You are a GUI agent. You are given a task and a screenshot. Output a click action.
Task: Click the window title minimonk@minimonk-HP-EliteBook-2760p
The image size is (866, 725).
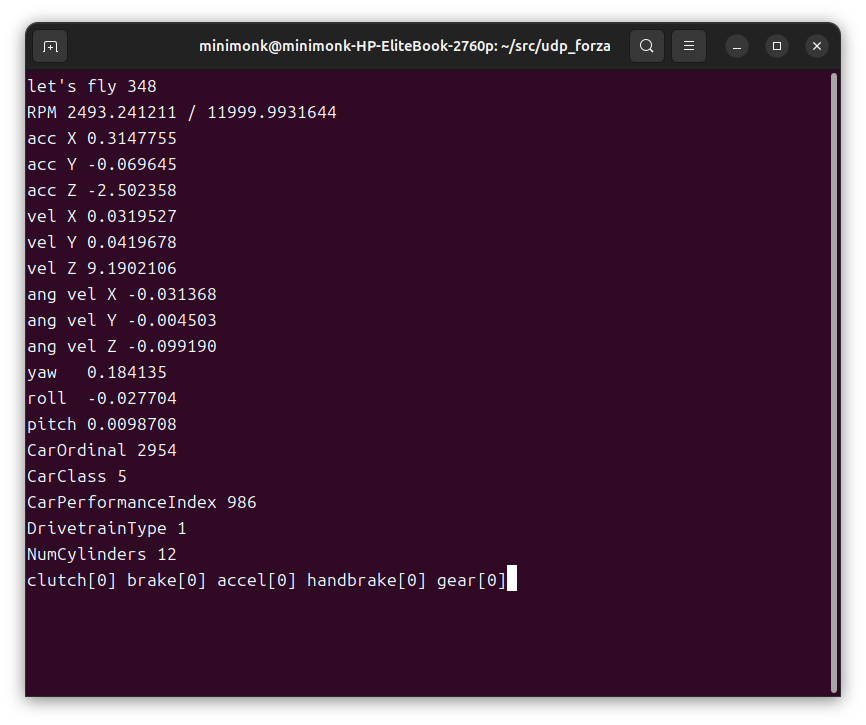point(404,46)
